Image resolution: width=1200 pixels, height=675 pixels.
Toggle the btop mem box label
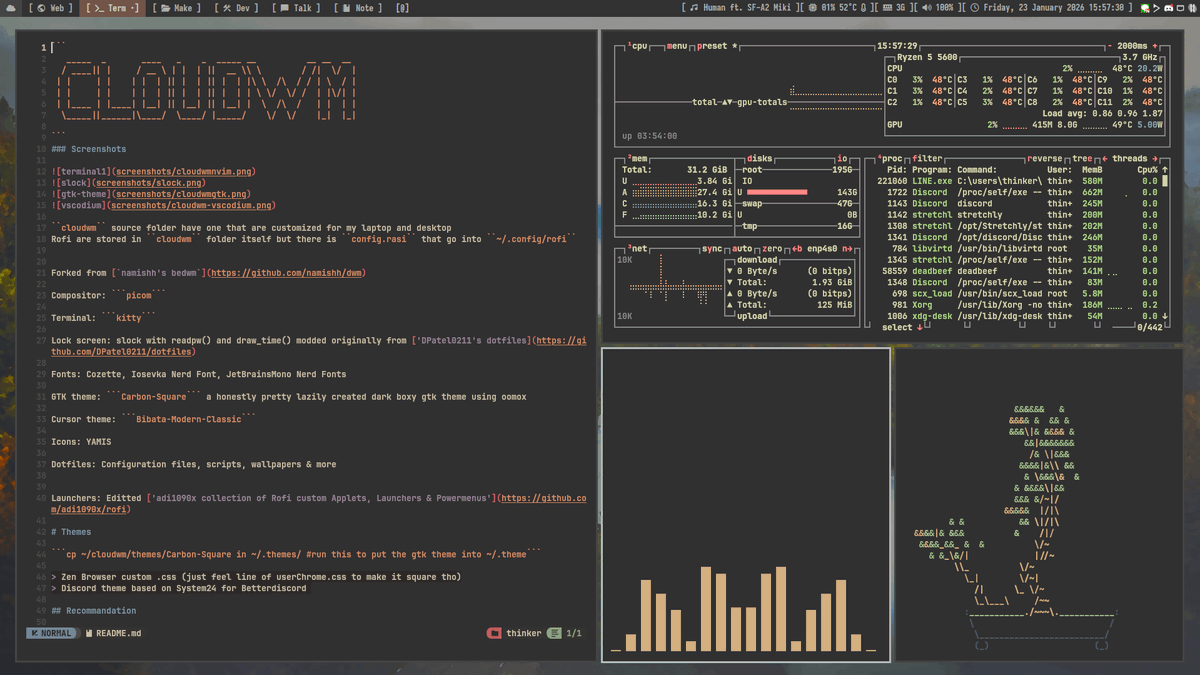coord(637,159)
